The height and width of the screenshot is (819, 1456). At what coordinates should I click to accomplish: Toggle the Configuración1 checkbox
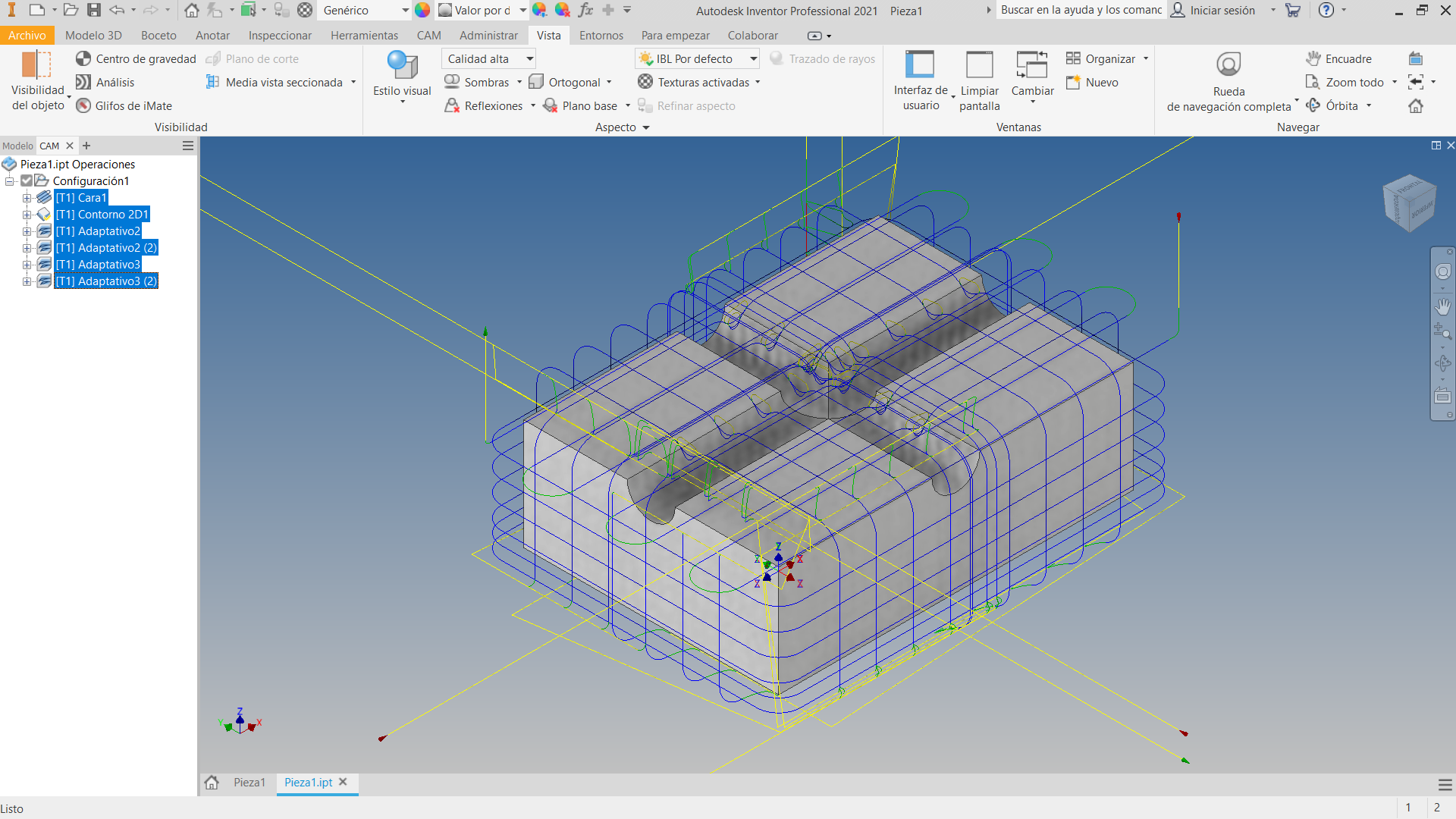(27, 180)
